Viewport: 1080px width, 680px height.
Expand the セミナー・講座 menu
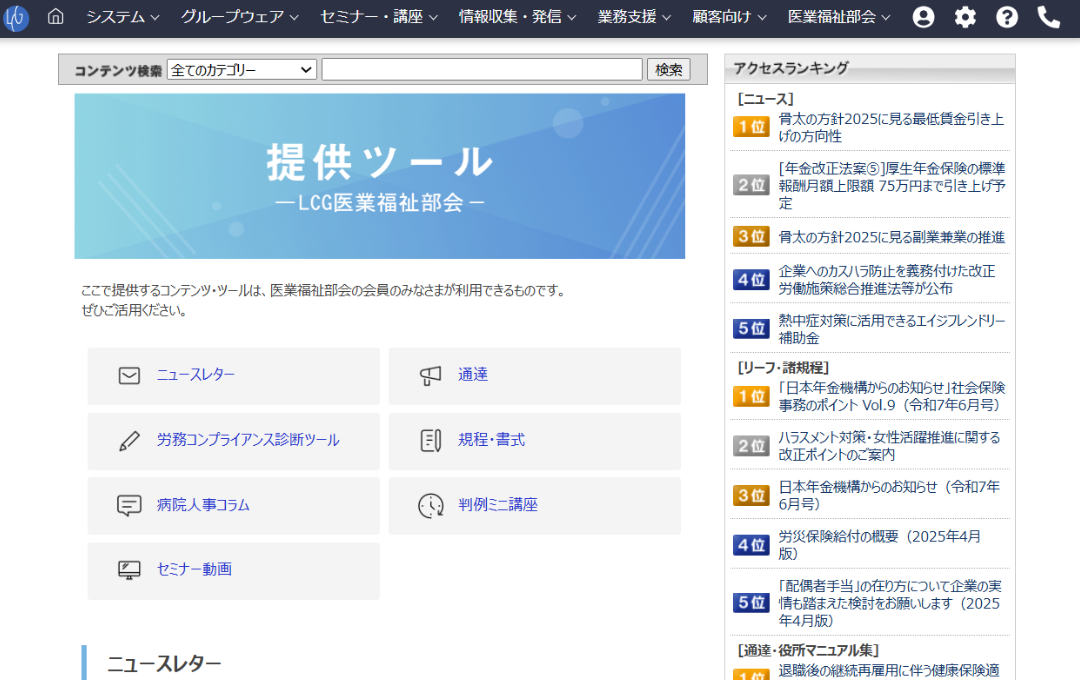(x=379, y=17)
